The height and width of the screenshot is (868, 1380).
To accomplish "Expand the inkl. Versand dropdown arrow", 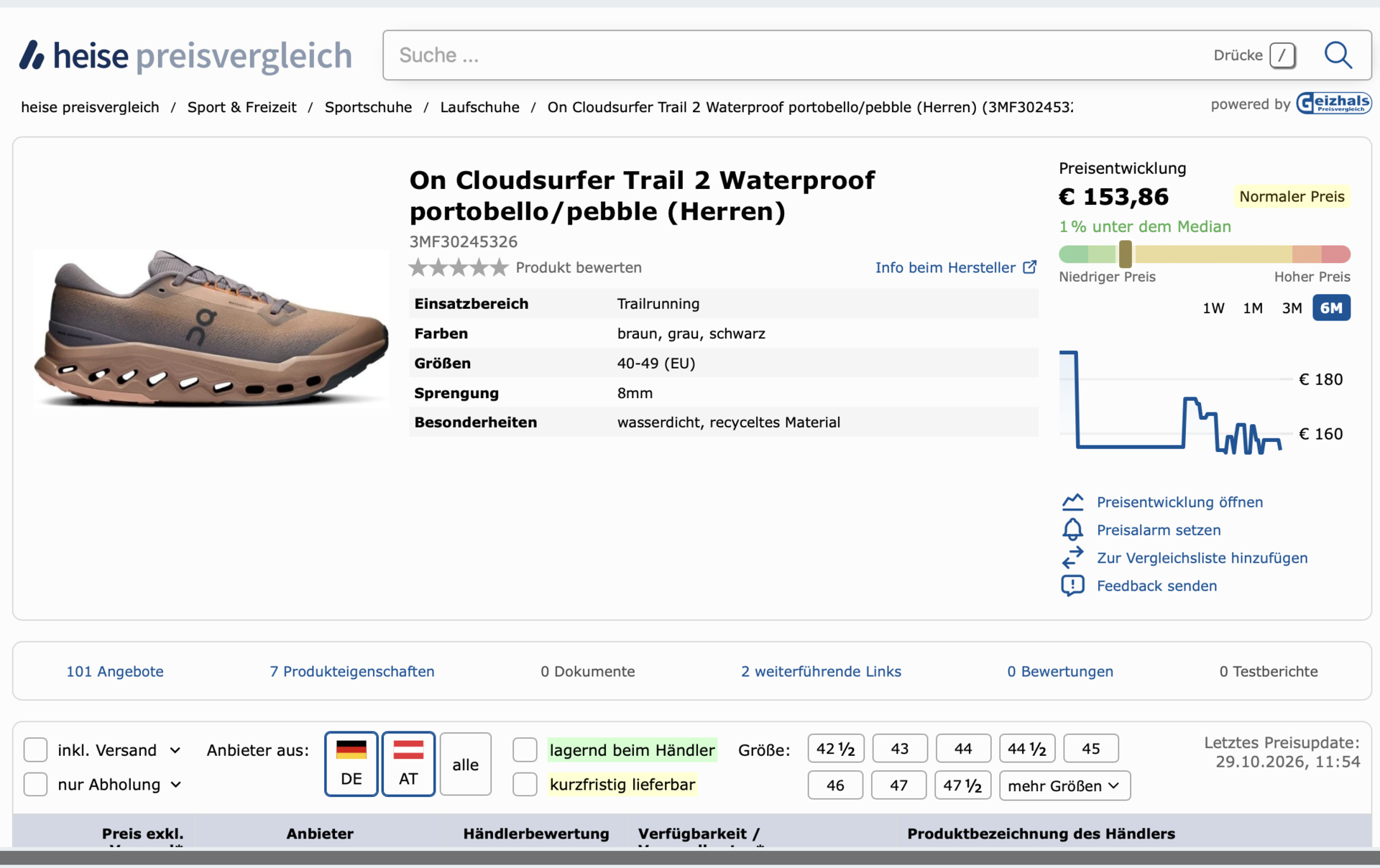I will coord(175,750).
